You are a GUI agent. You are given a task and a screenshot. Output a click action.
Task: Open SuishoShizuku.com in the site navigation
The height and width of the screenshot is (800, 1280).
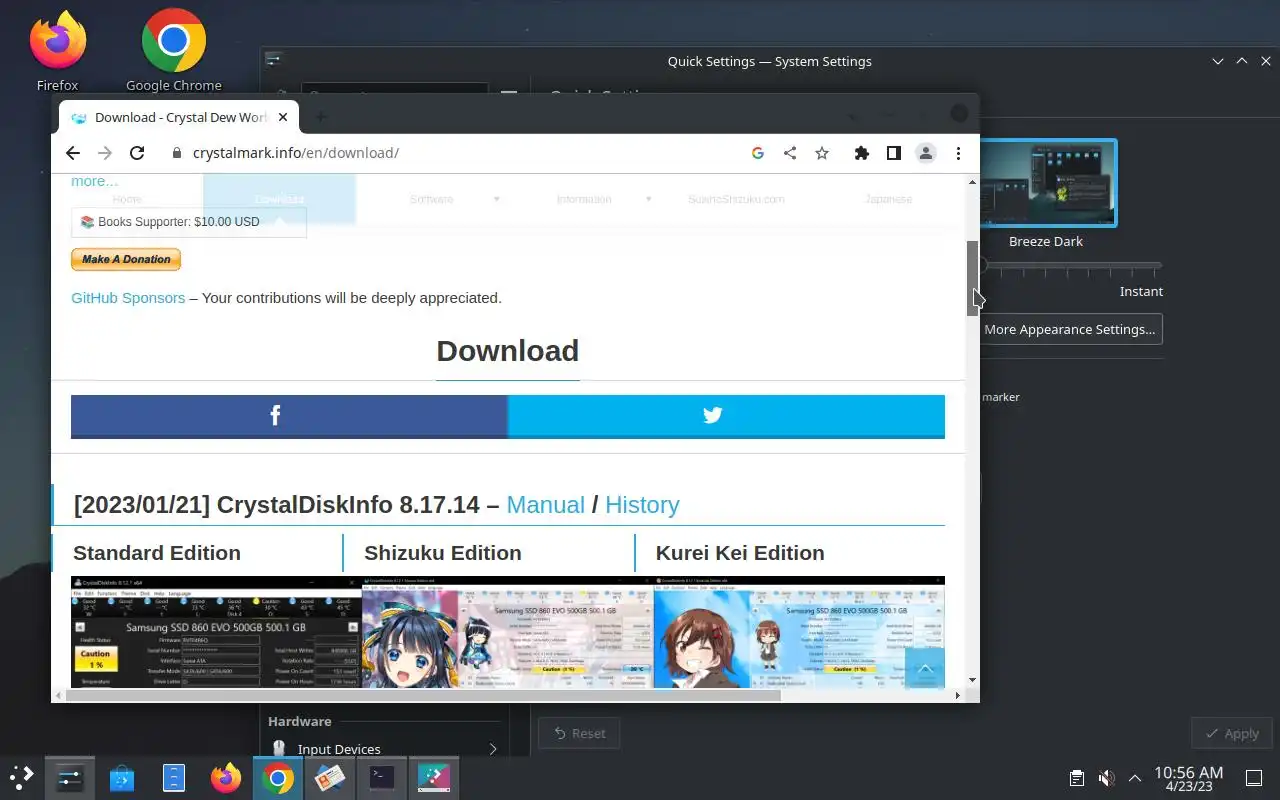pos(736,199)
